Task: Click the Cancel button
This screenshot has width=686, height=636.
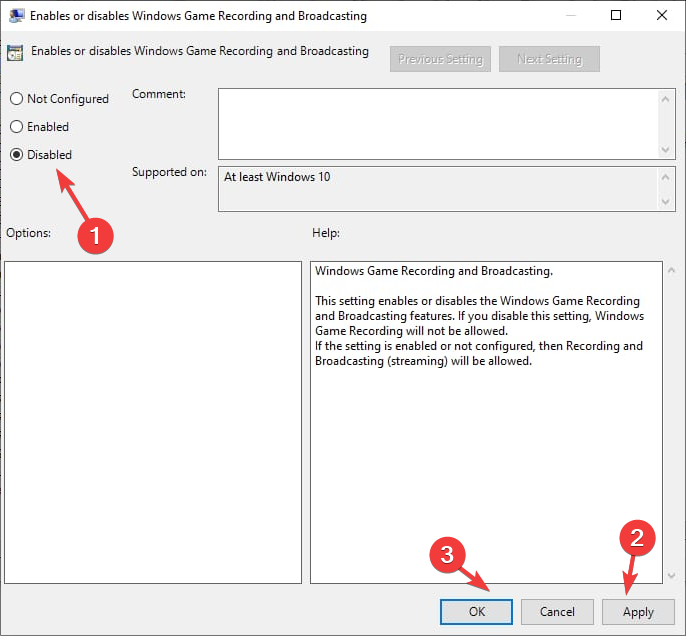Action: 557,612
